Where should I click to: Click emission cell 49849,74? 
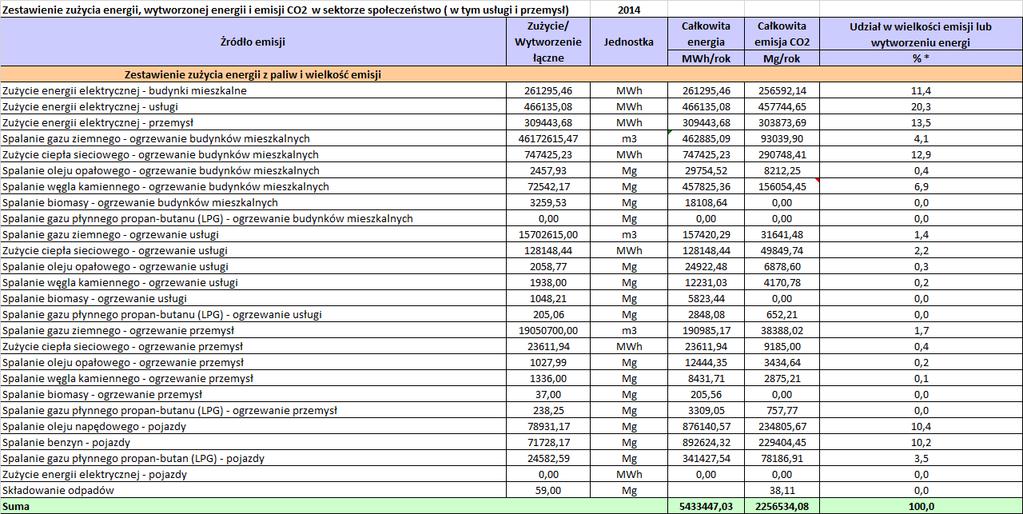782,250
